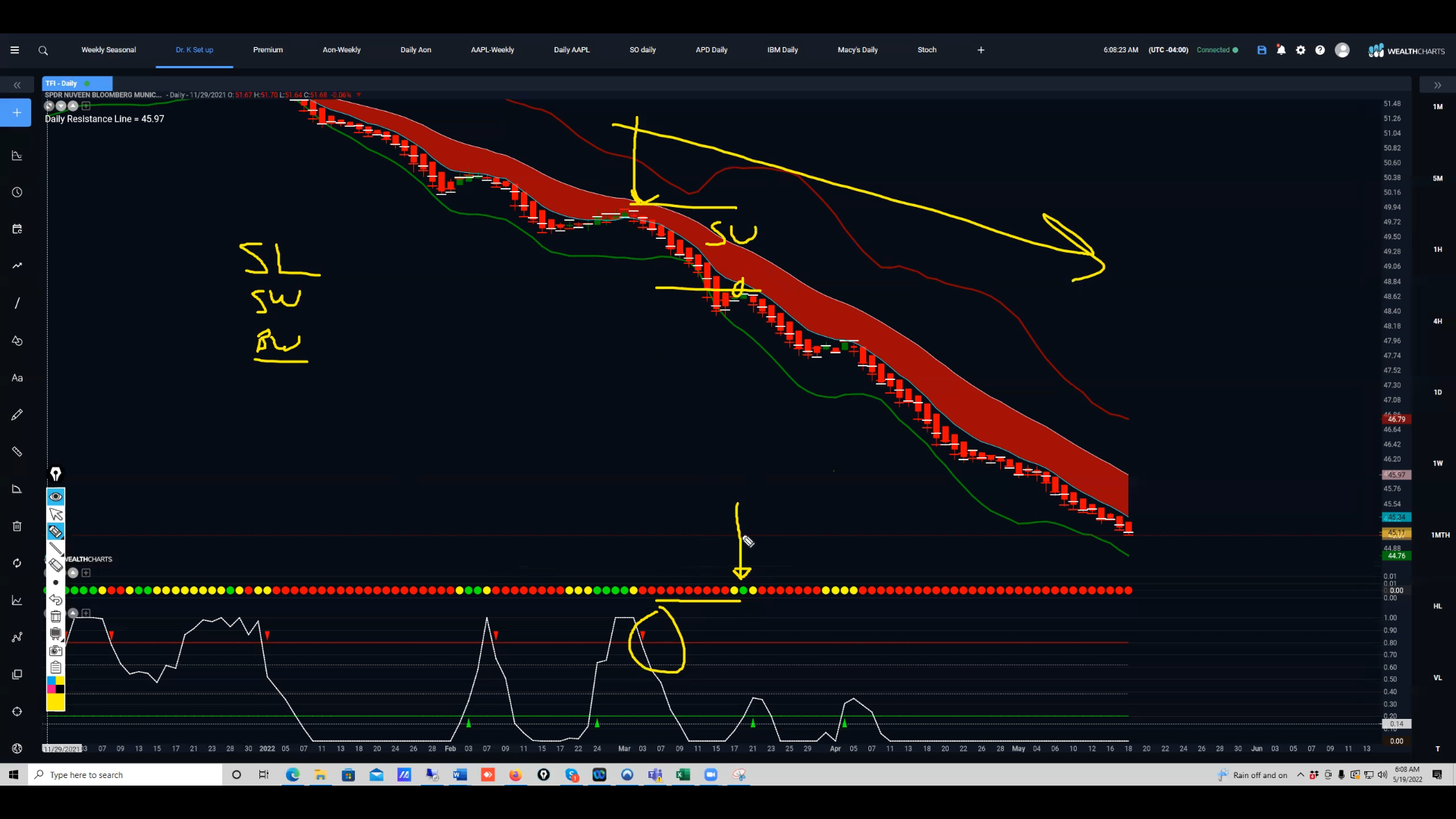Choose the dot pen size in annotation toolbar
Image resolution: width=1456 pixels, height=819 pixels.
55,582
